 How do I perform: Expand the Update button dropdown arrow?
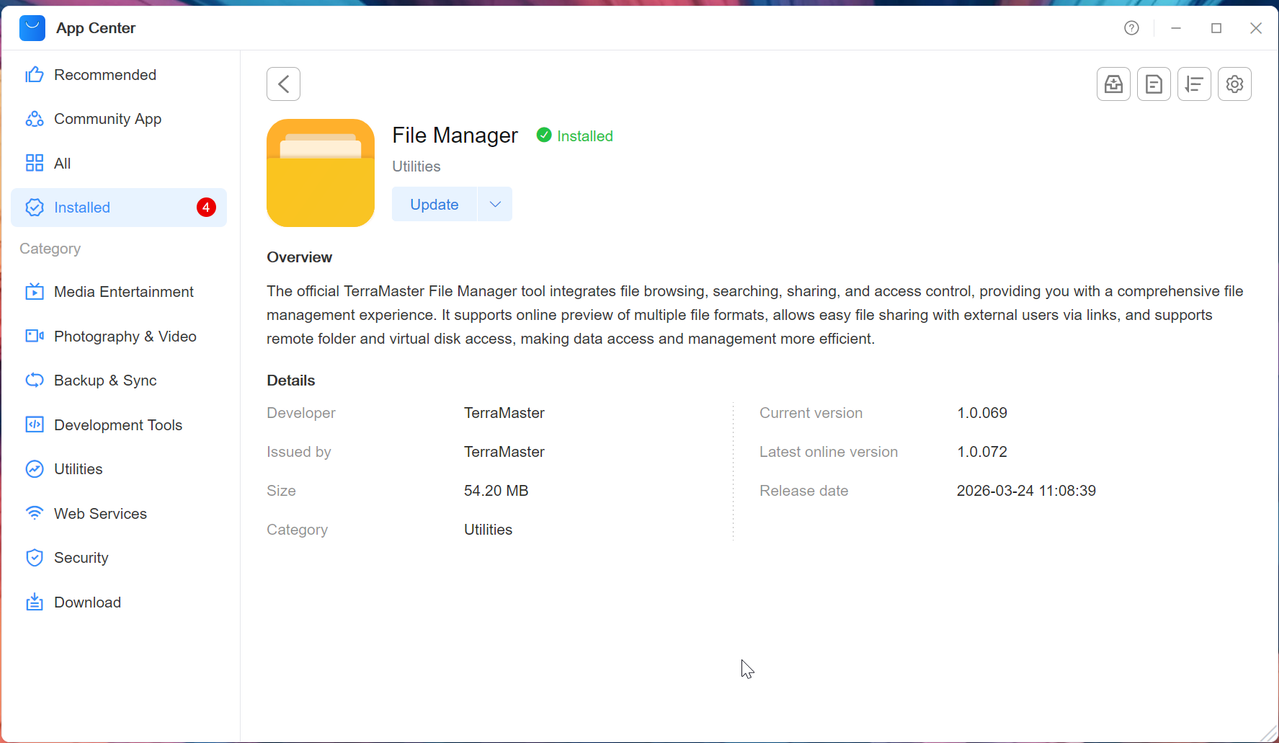click(x=495, y=204)
